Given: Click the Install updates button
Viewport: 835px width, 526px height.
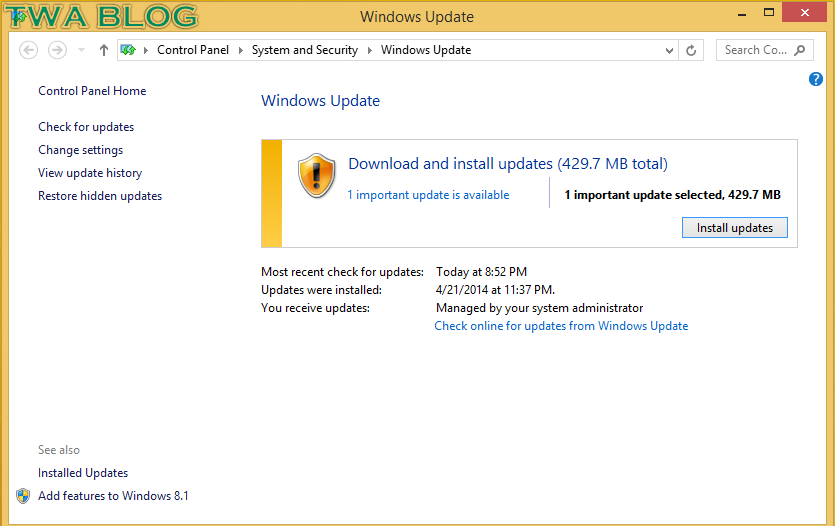Looking at the screenshot, I should tap(734, 228).
